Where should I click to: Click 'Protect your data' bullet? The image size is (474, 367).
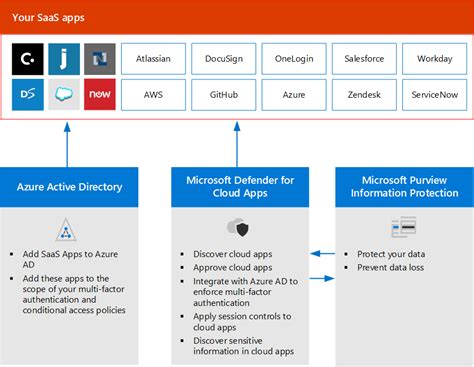tap(391, 254)
